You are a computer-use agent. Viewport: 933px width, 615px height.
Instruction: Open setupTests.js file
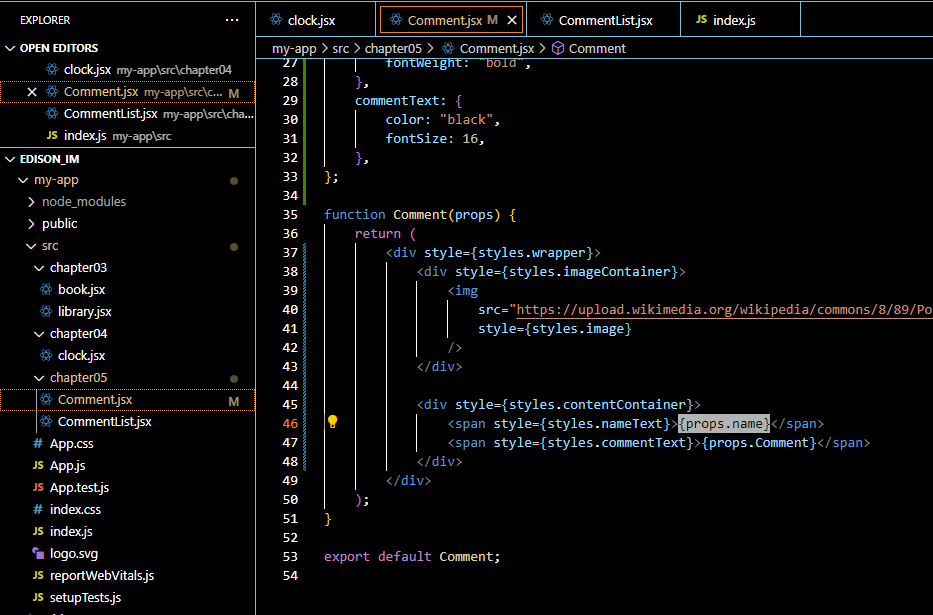86,598
